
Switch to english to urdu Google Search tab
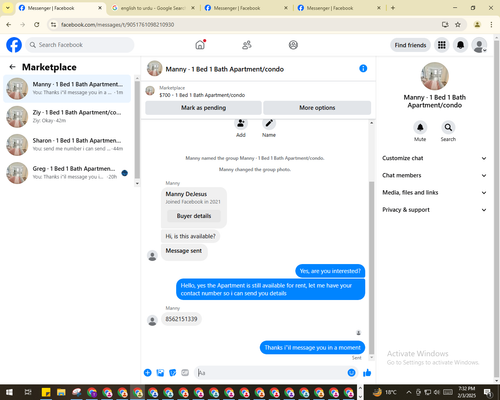[x=153, y=8]
